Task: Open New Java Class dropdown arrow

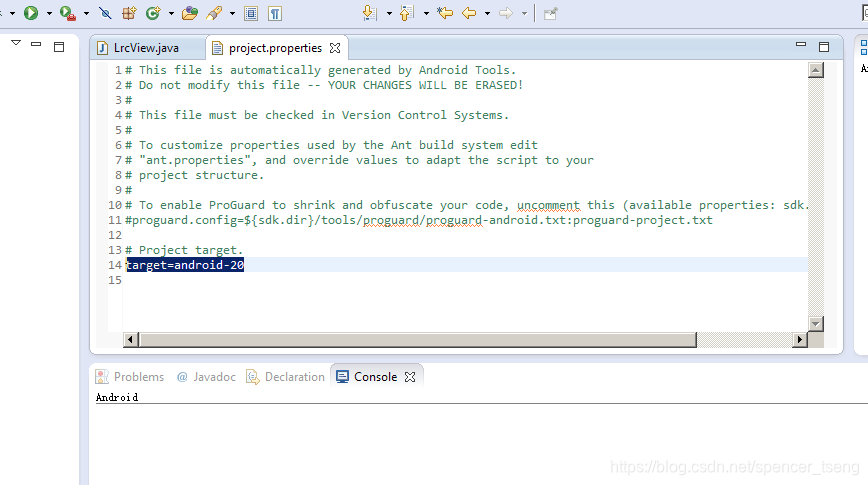Action: [x=171, y=13]
